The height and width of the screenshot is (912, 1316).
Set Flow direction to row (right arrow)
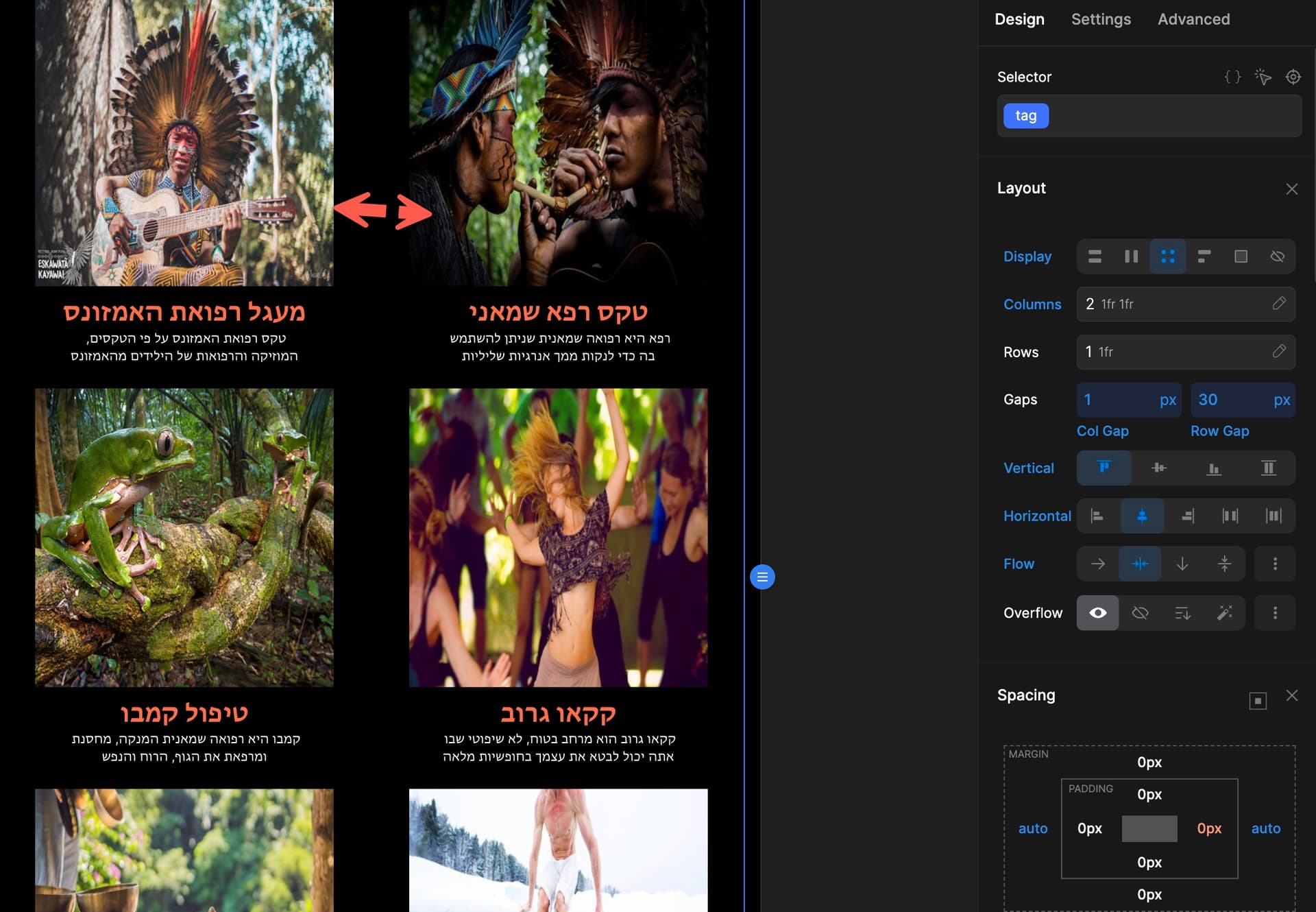[x=1098, y=564]
